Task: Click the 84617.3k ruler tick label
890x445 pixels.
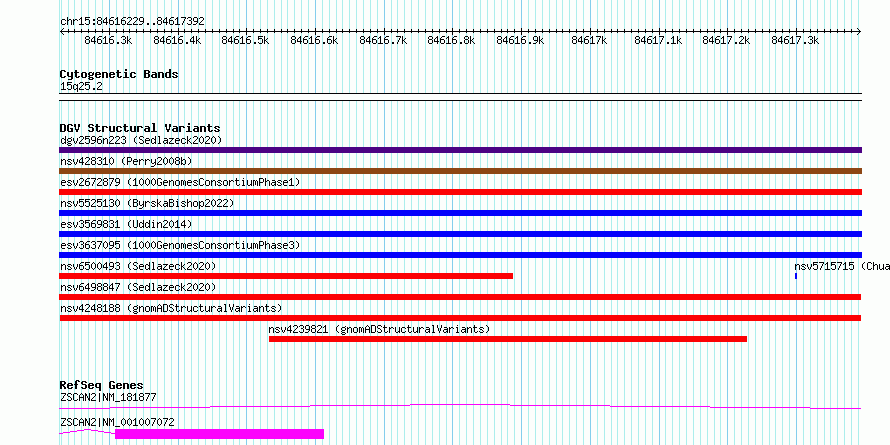Action: tap(795, 40)
